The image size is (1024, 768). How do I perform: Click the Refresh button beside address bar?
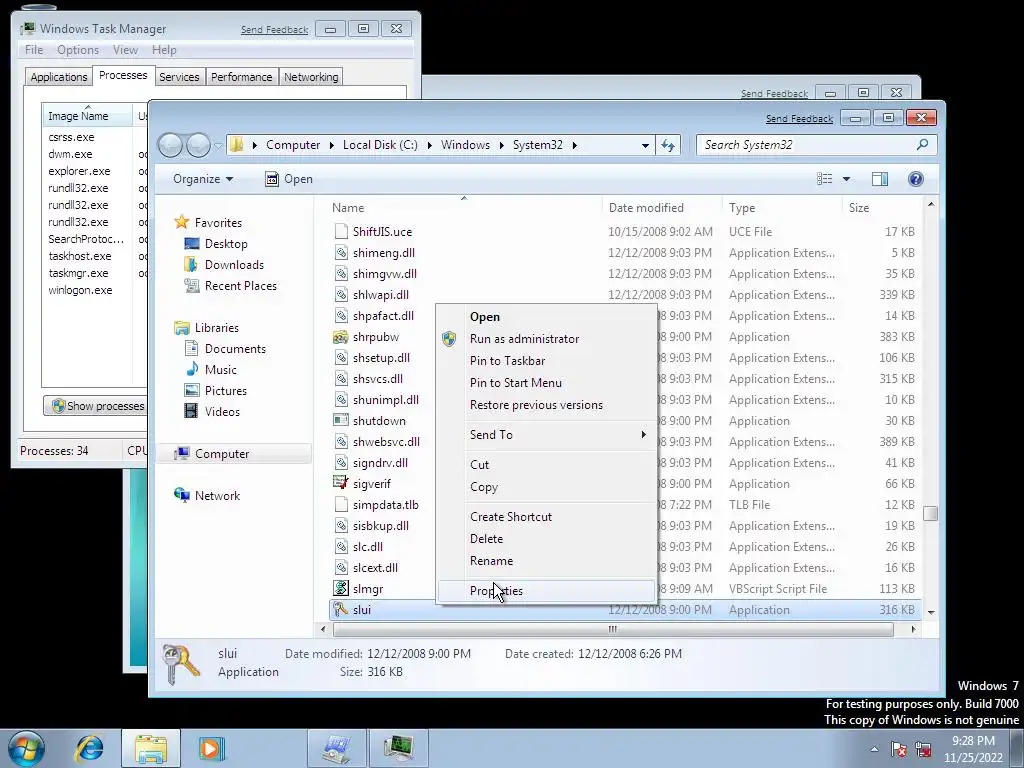tap(667, 145)
